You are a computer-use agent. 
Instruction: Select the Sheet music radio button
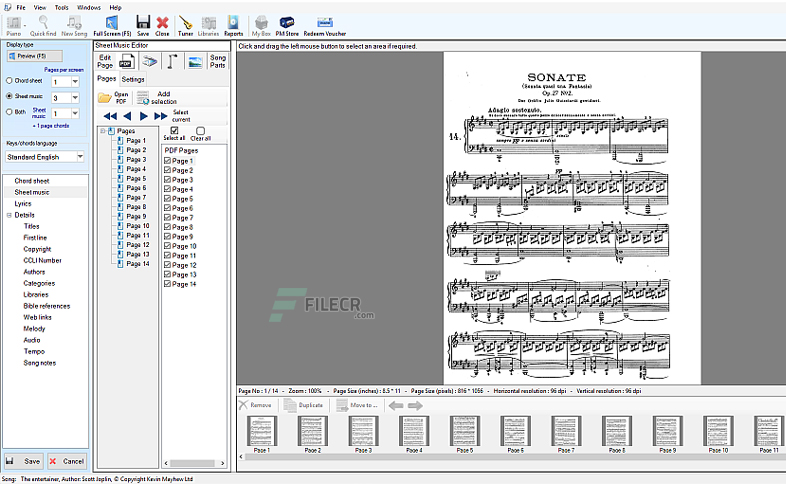(x=9, y=96)
